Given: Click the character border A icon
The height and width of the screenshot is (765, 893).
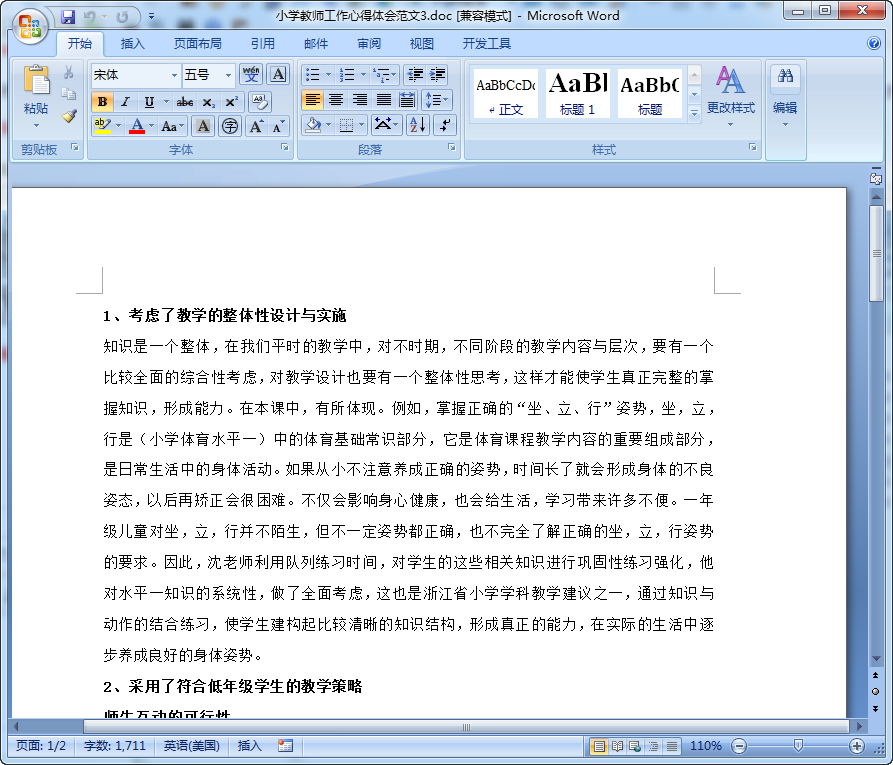Looking at the screenshot, I should 278,75.
